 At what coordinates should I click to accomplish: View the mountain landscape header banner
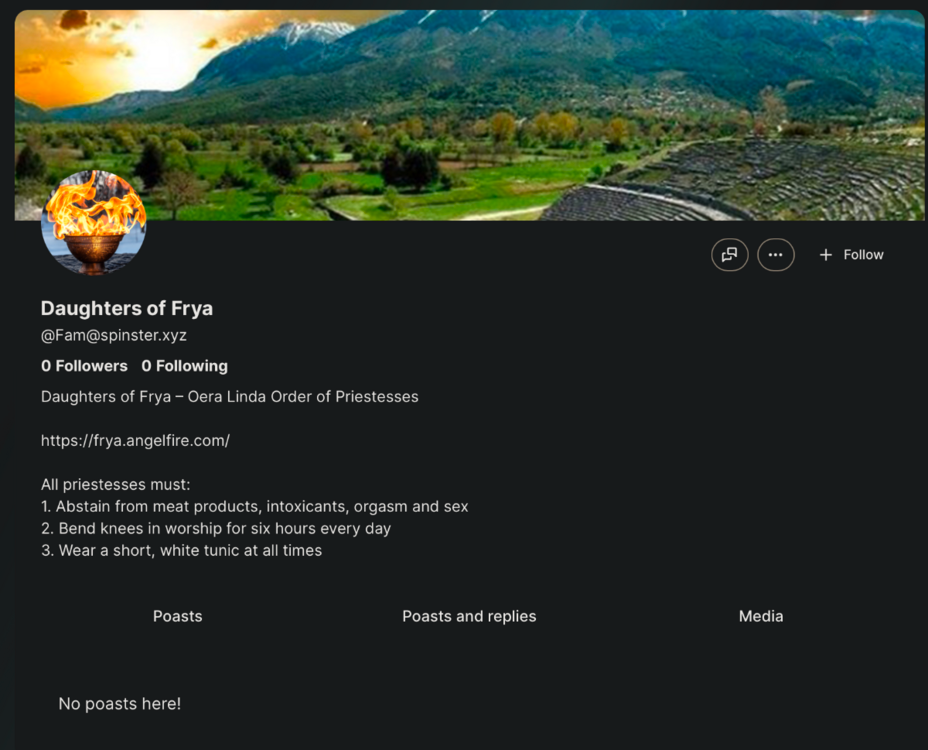click(x=469, y=115)
